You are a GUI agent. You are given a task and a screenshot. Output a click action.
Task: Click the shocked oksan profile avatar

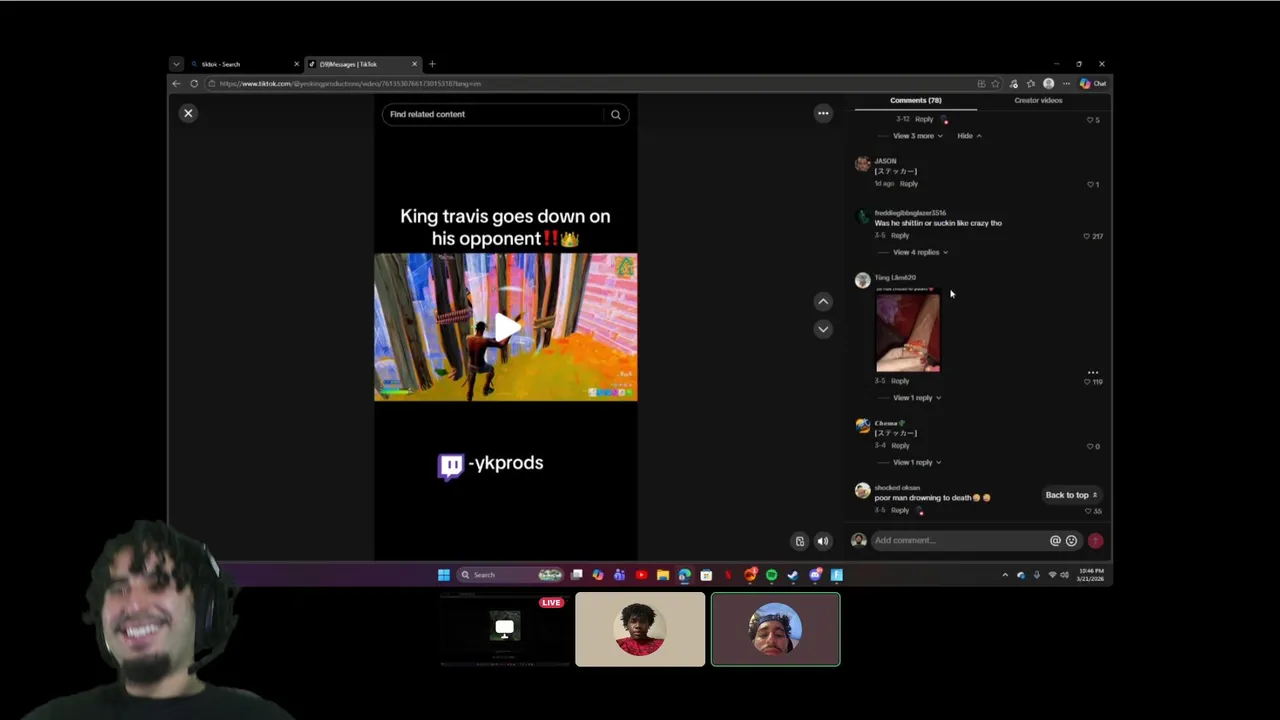point(863,491)
